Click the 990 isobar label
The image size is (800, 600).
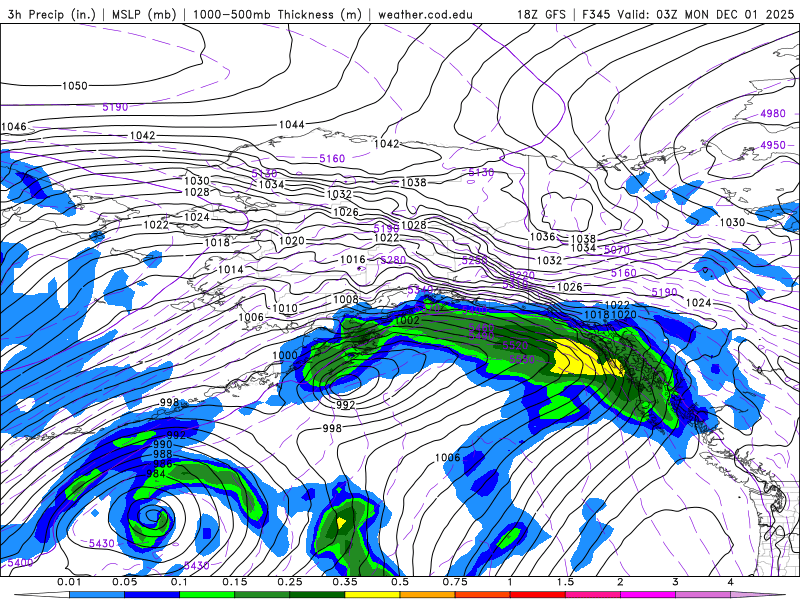click(163, 444)
